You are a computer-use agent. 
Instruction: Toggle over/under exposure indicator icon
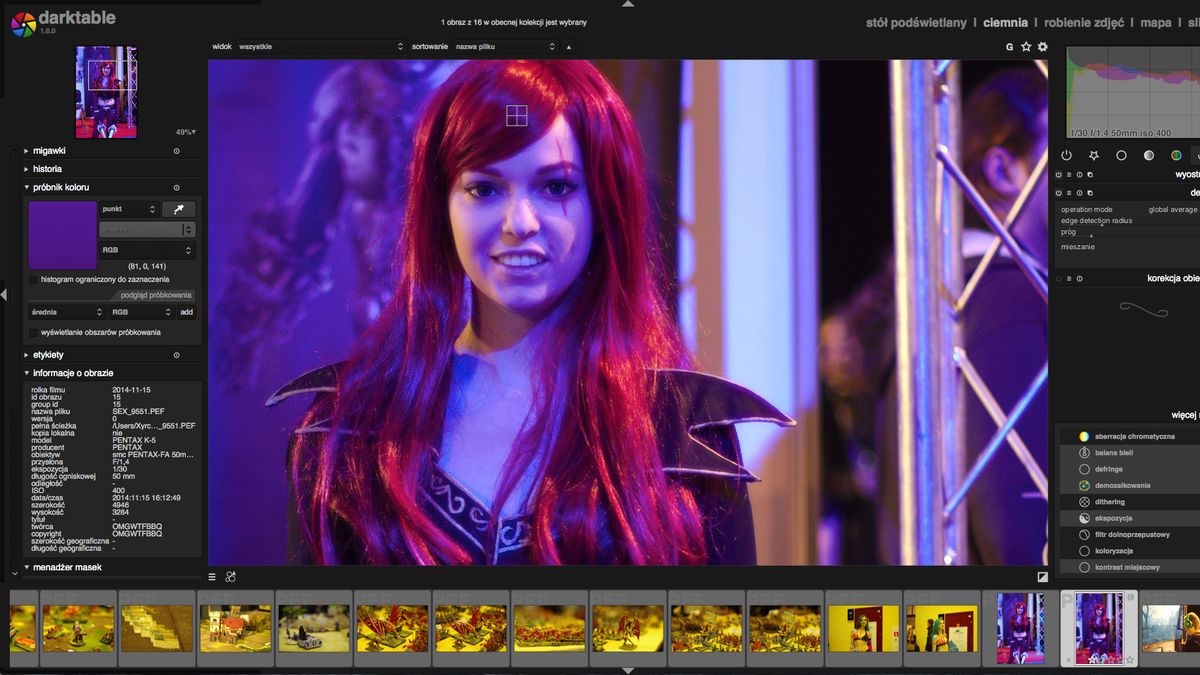click(1043, 577)
